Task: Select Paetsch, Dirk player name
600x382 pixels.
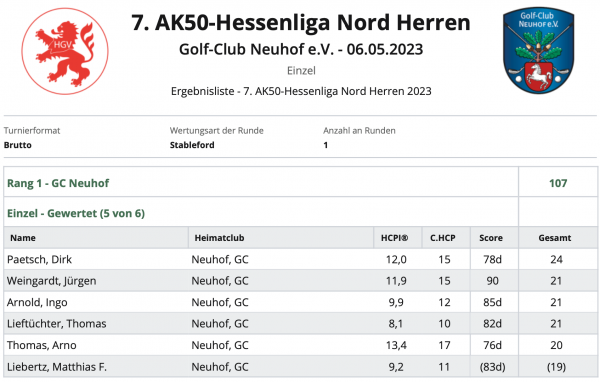Action: [39, 260]
